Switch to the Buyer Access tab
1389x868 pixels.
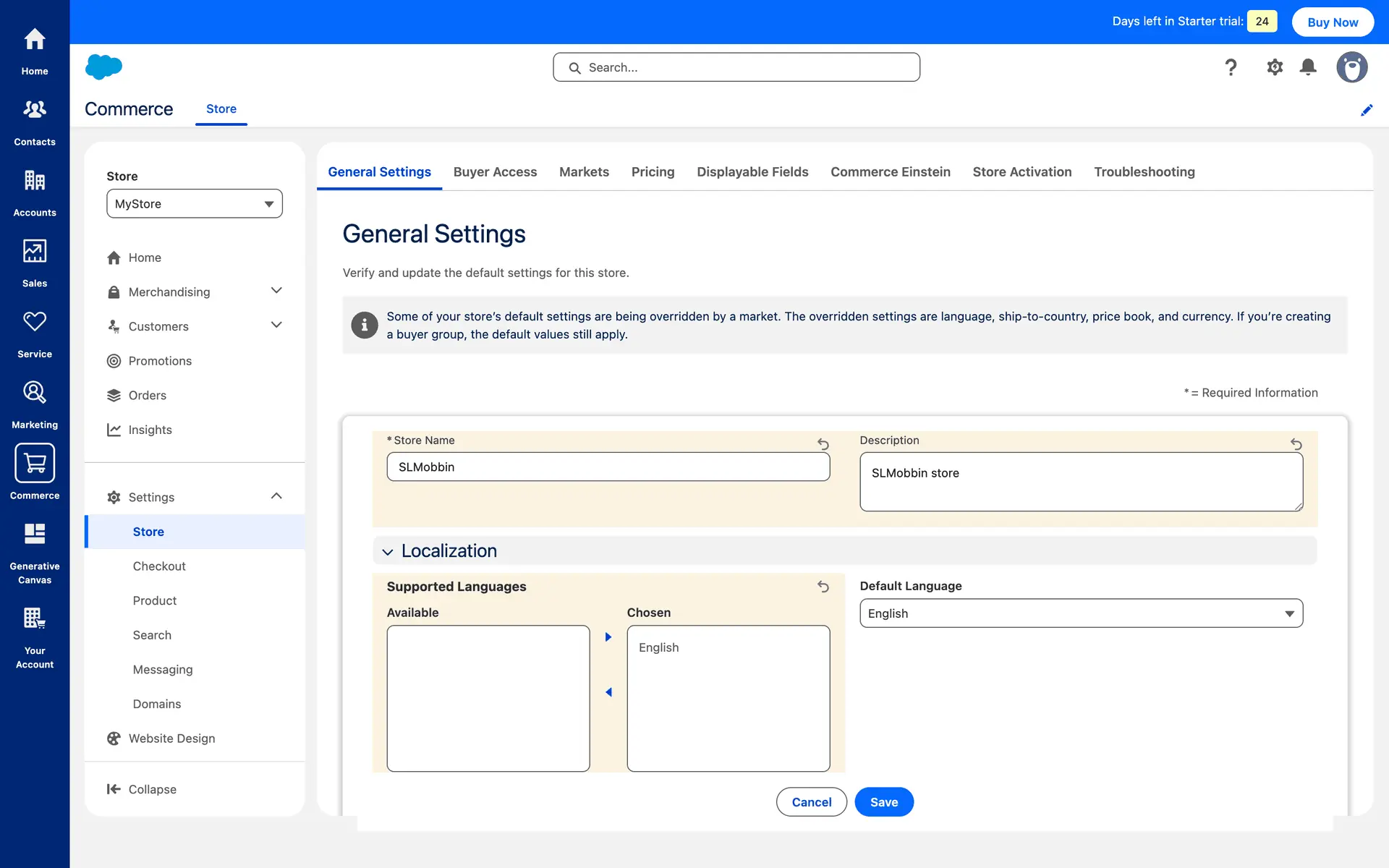point(495,172)
